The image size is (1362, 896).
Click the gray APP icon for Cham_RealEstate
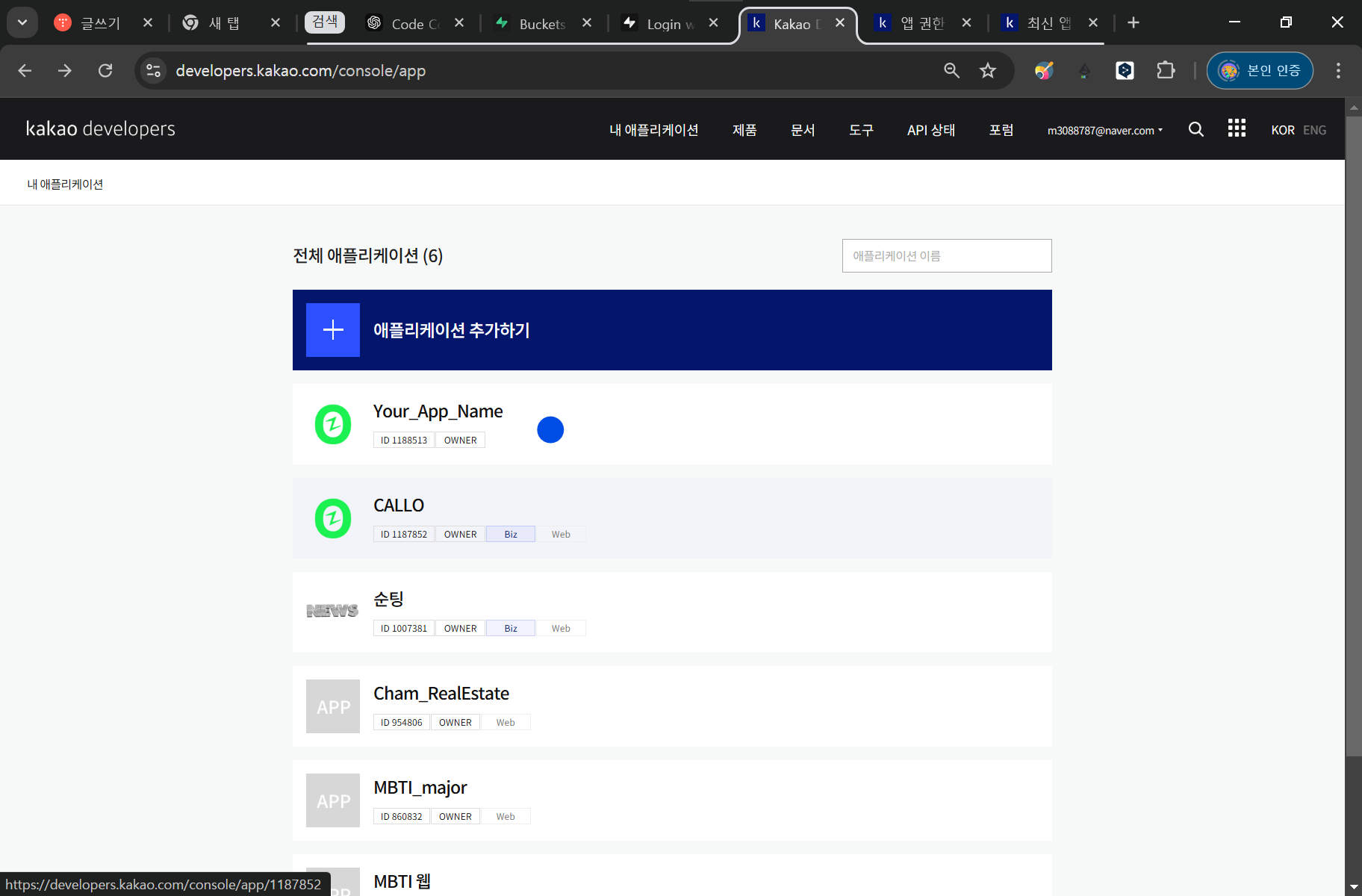[333, 706]
